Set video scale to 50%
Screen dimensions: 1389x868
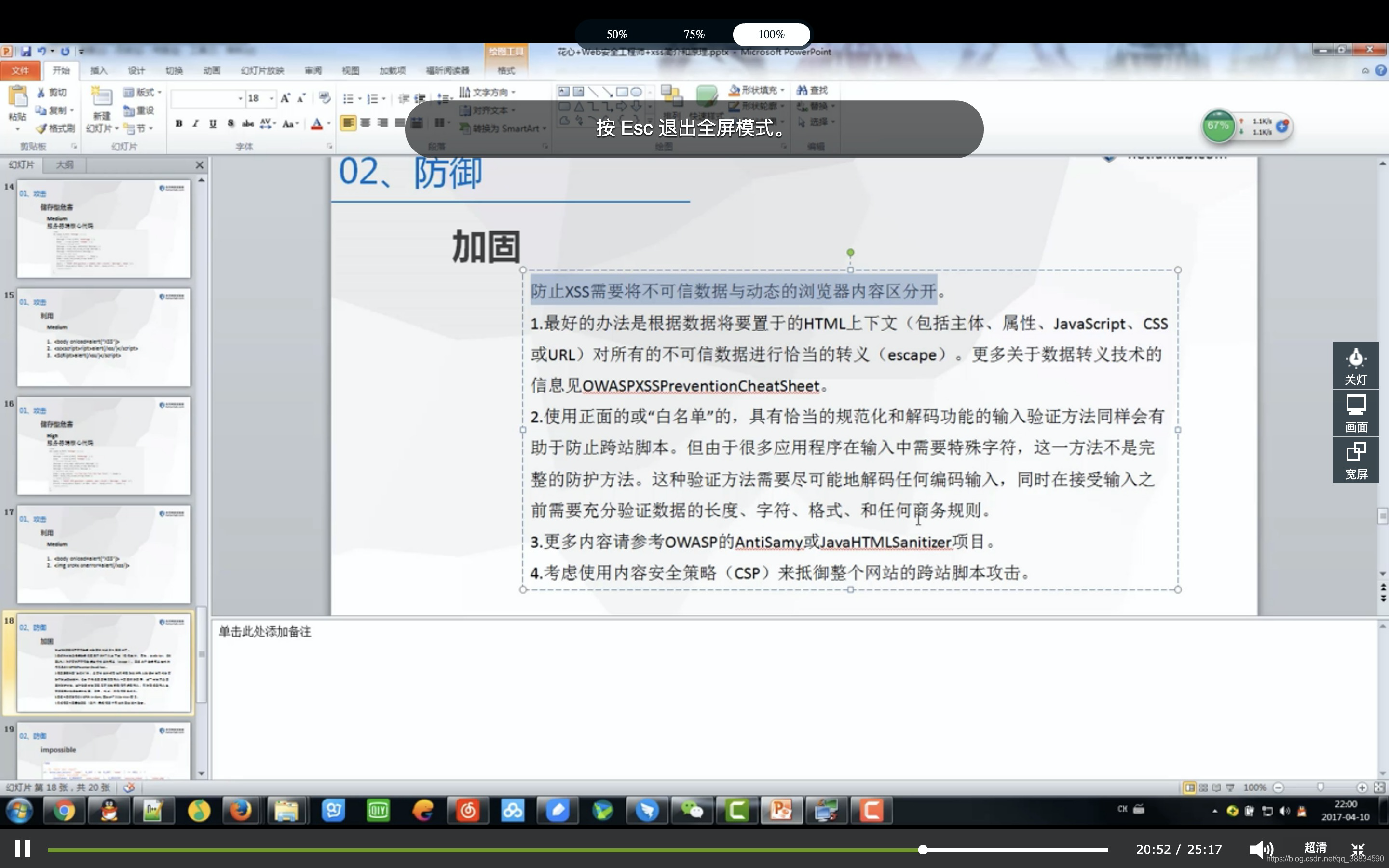[x=617, y=34]
